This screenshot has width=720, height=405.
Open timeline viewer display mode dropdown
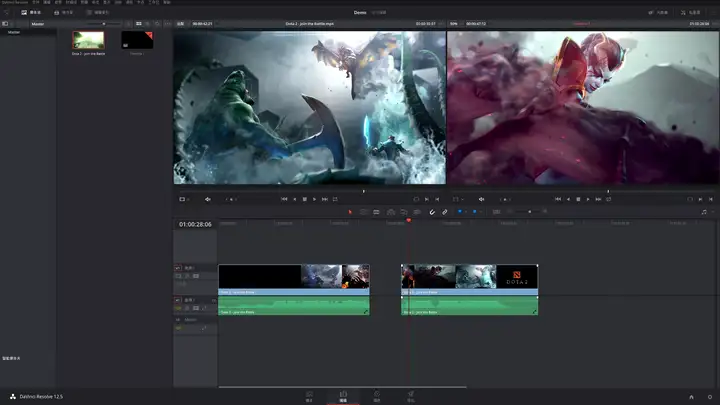pyautogui.click(x=457, y=199)
